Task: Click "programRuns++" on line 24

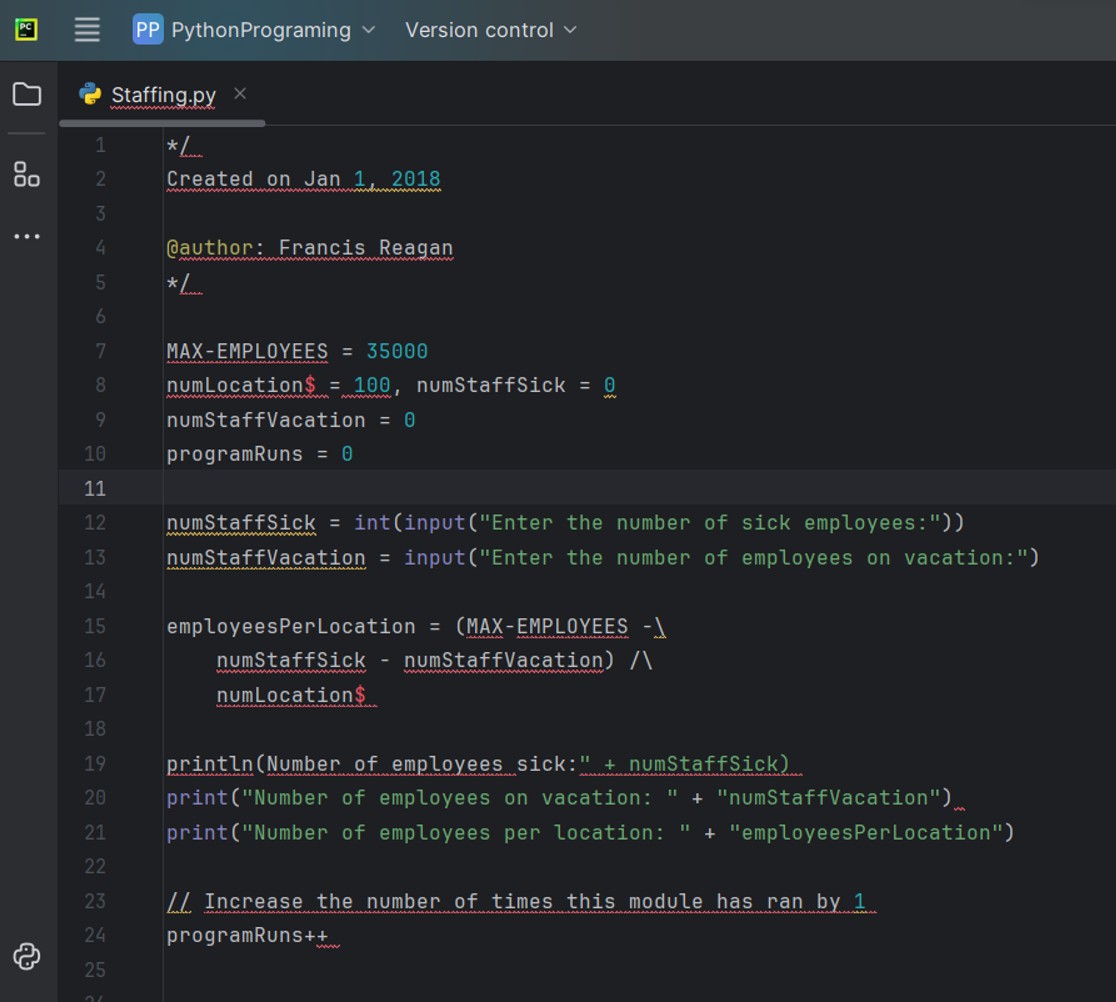Action: click(247, 935)
